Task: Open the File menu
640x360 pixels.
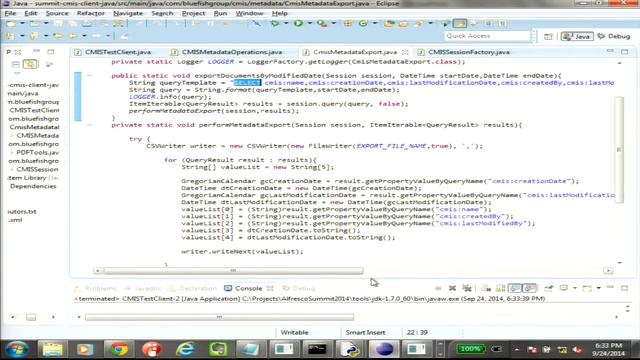Action: tap(10, 13)
